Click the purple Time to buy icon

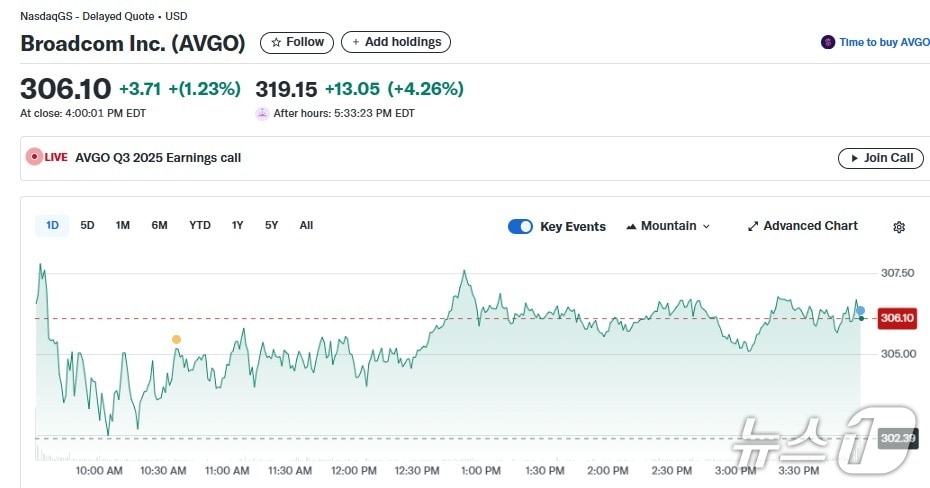(x=827, y=42)
